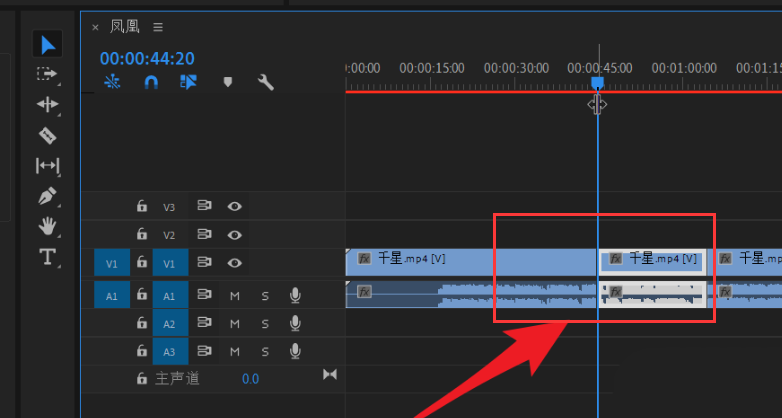
Task: Toggle sync lock for V1
Action: (204, 262)
